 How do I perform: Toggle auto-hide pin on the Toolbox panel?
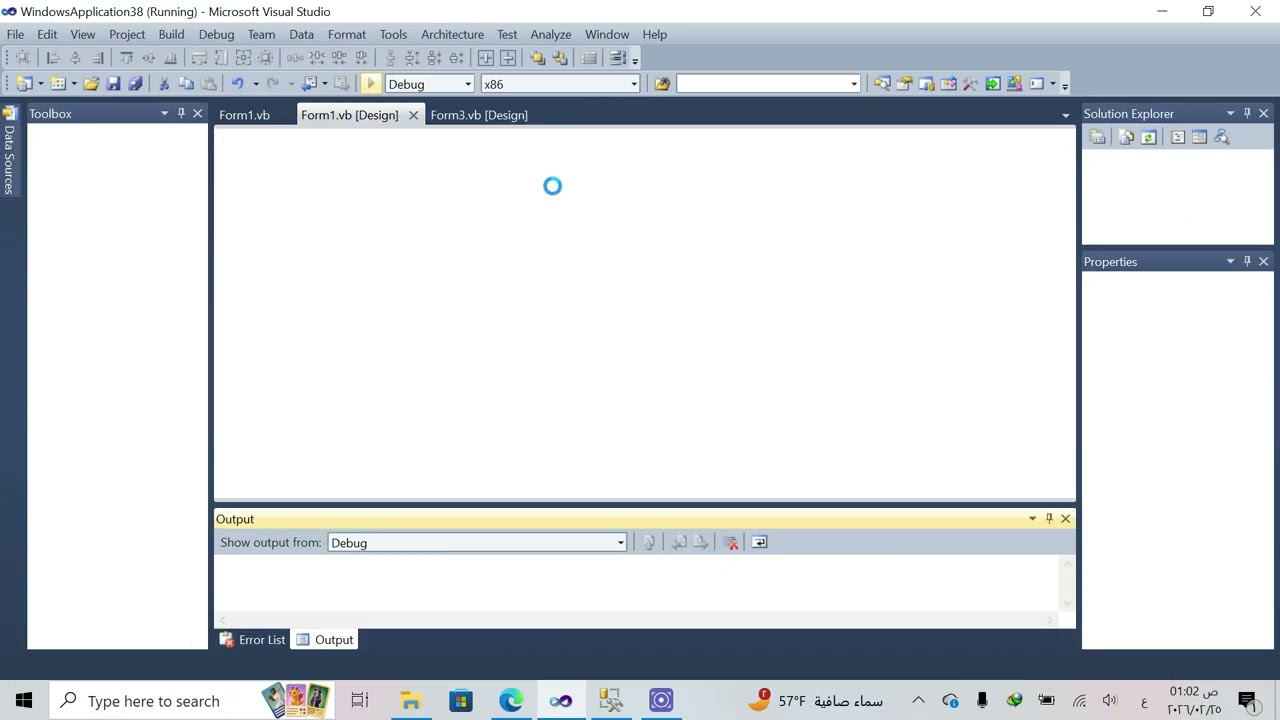coord(181,113)
